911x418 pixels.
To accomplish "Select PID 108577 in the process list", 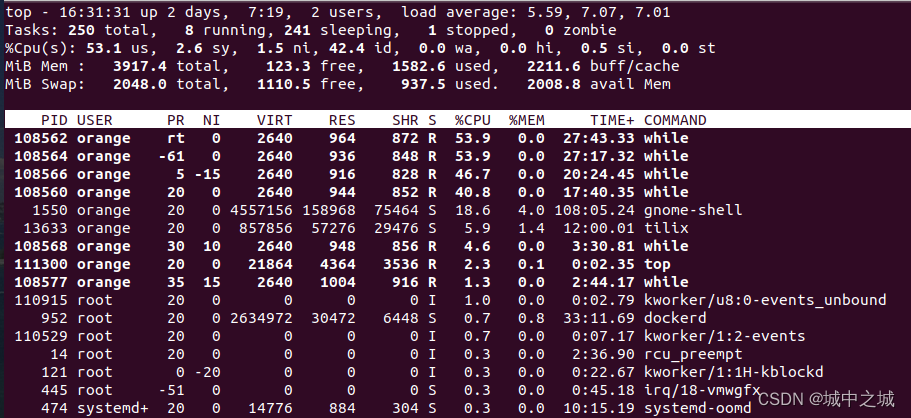I will click(41, 283).
